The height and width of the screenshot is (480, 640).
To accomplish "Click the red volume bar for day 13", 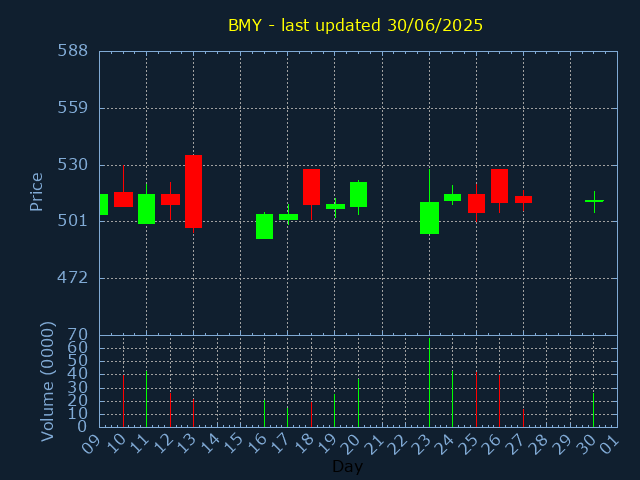I will click(x=193, y=413).
